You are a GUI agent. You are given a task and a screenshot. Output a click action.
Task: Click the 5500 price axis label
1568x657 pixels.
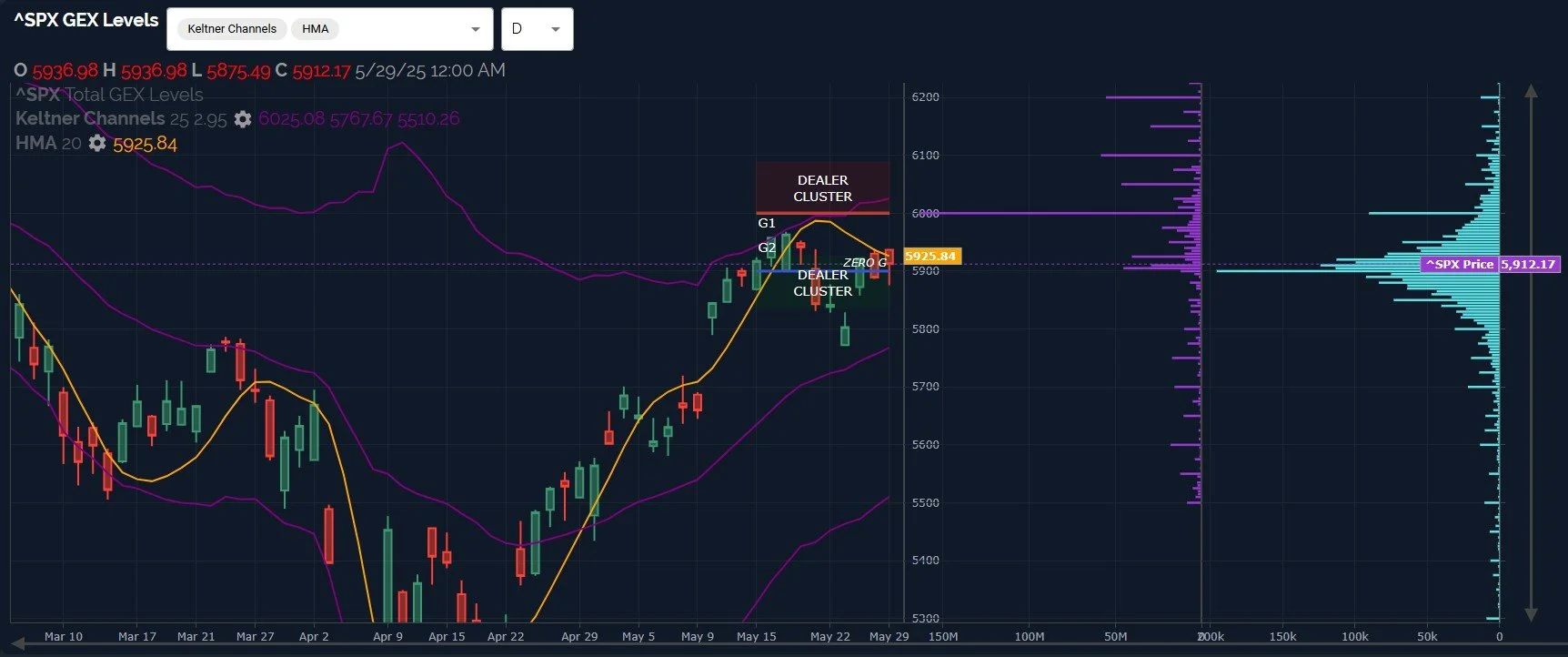click(x=925, y=502)
